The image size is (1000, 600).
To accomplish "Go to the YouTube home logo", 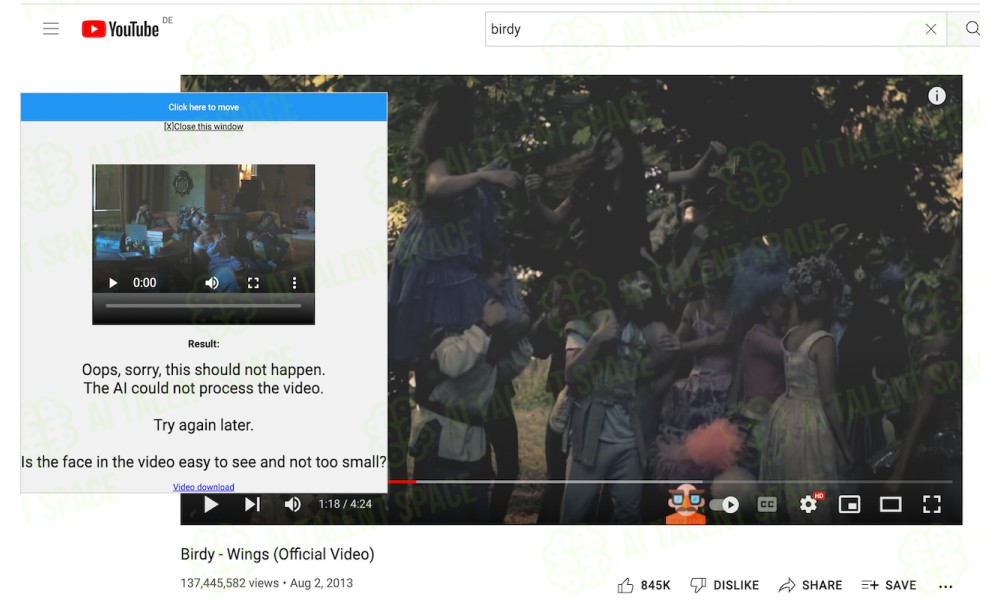I will click(x=121, y=29).
